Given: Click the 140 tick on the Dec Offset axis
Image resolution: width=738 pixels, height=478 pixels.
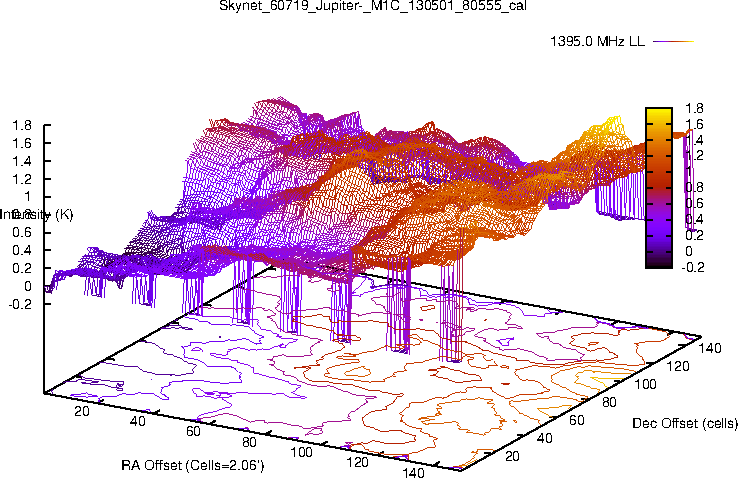Looking at the screenshot, I should (x=710, y=348).
